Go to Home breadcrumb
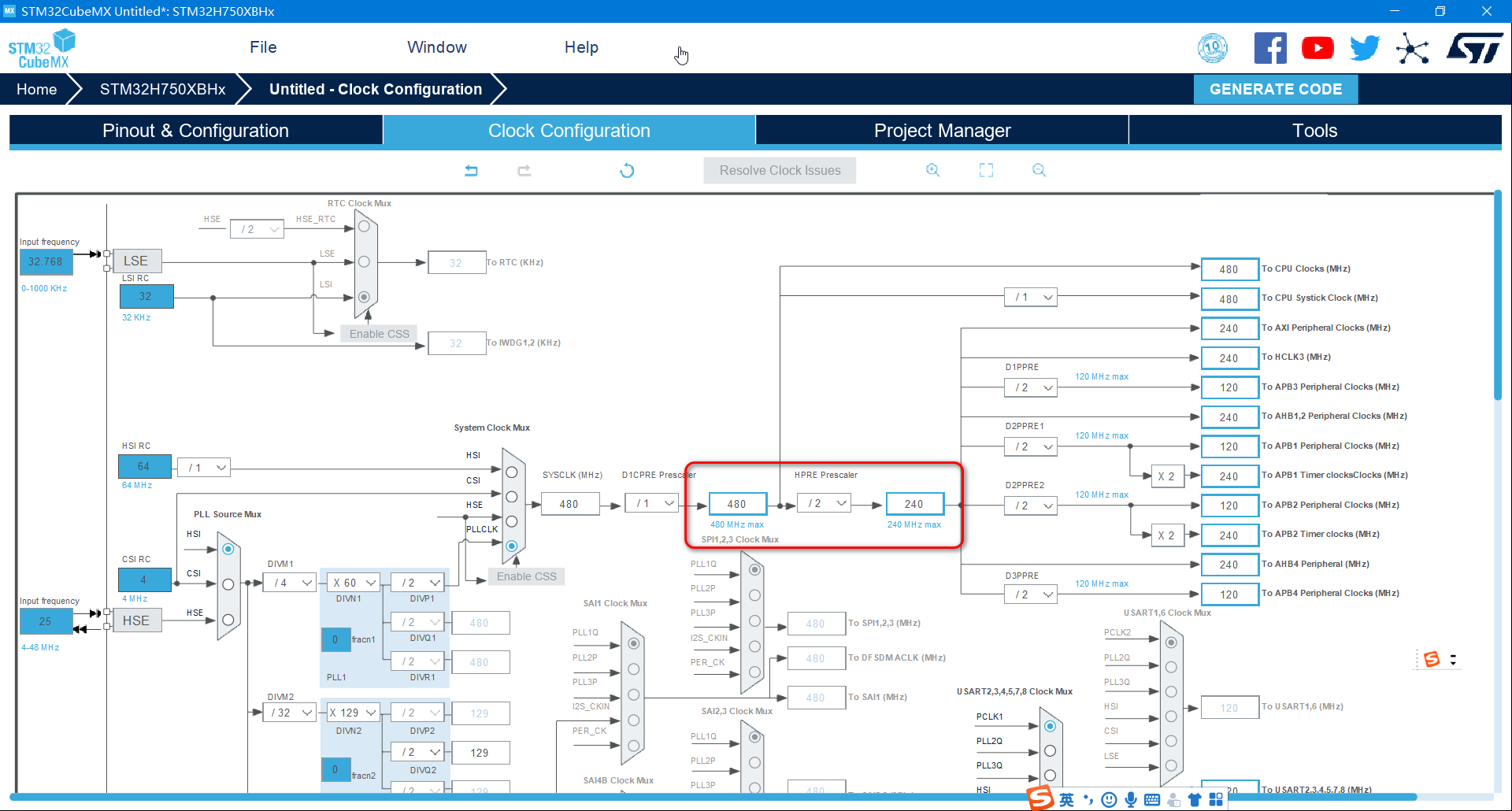This screenshot has height=811, width=1512. [x=36, y=89]
